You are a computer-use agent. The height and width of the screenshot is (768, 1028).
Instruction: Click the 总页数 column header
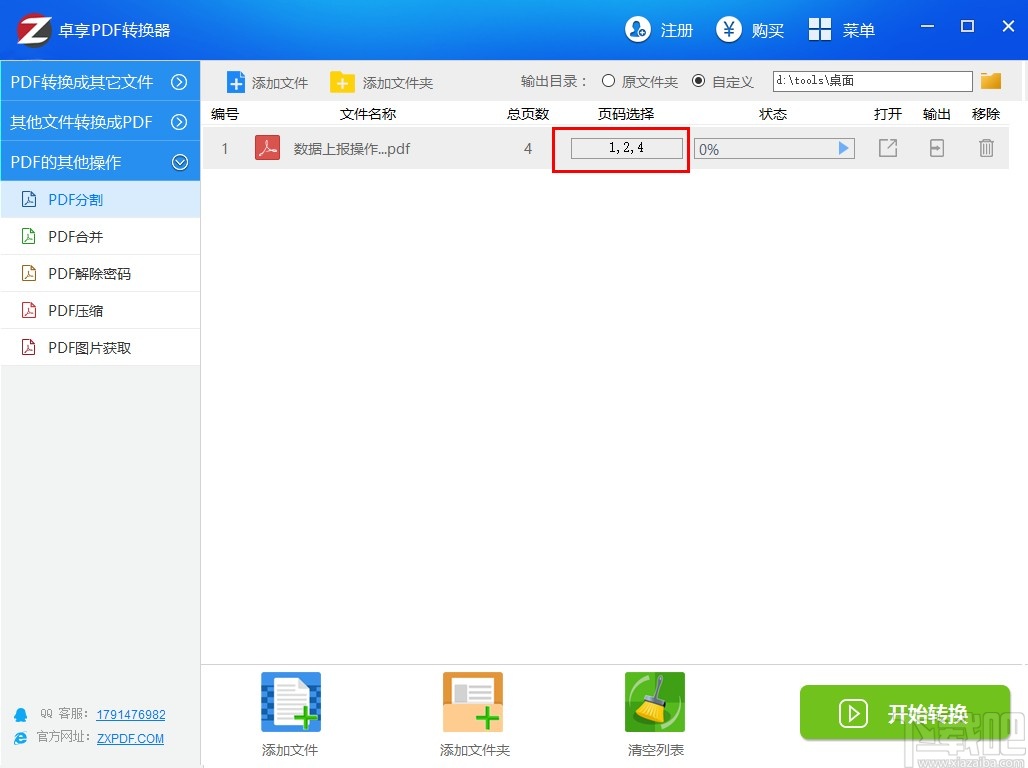[x=528, y=114]
